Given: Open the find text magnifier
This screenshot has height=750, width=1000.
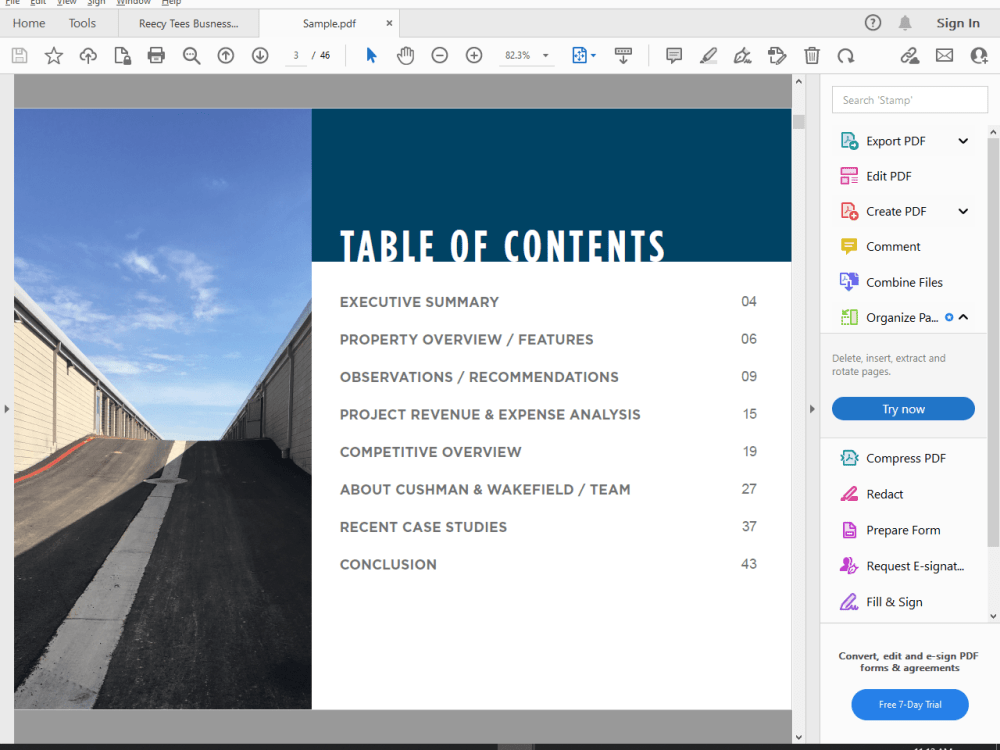Looking at the screenshot, I should pos(191,55).
